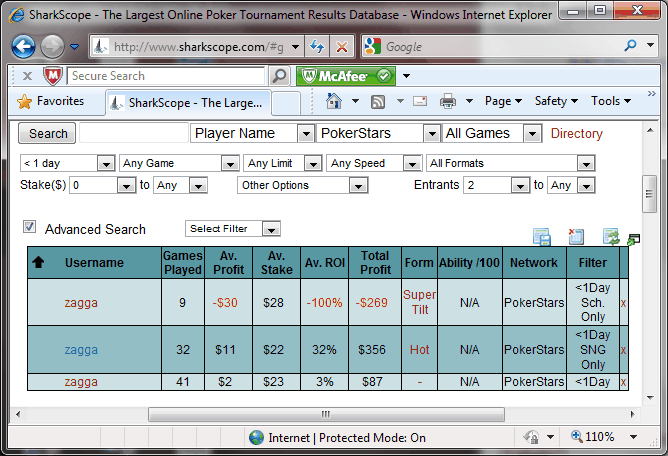Click the Internet globe zone icon
This screenshot has width=668, height=456.
pos(256,437)
